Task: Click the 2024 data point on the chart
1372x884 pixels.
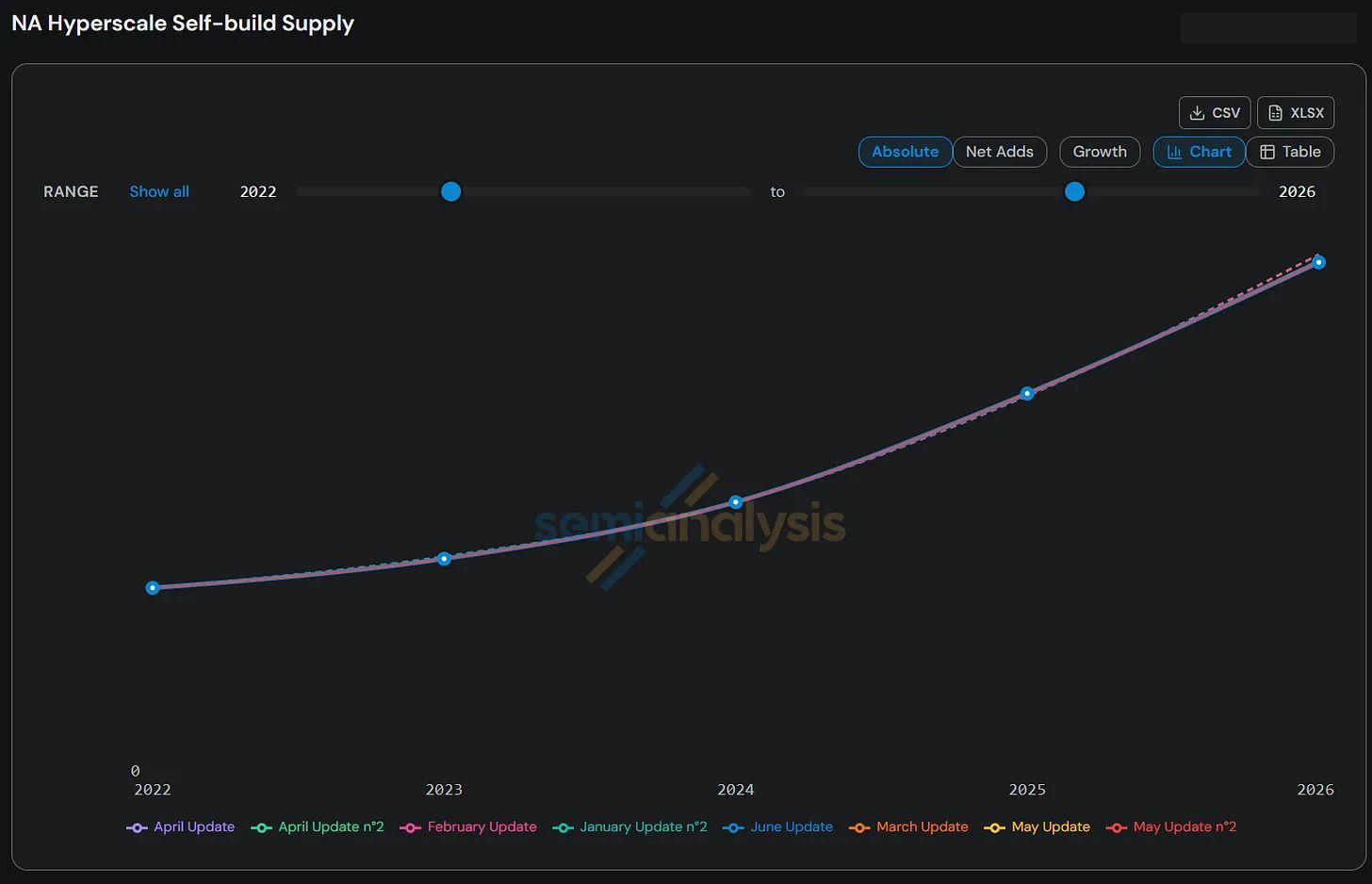Action: [x=736, y=502]
